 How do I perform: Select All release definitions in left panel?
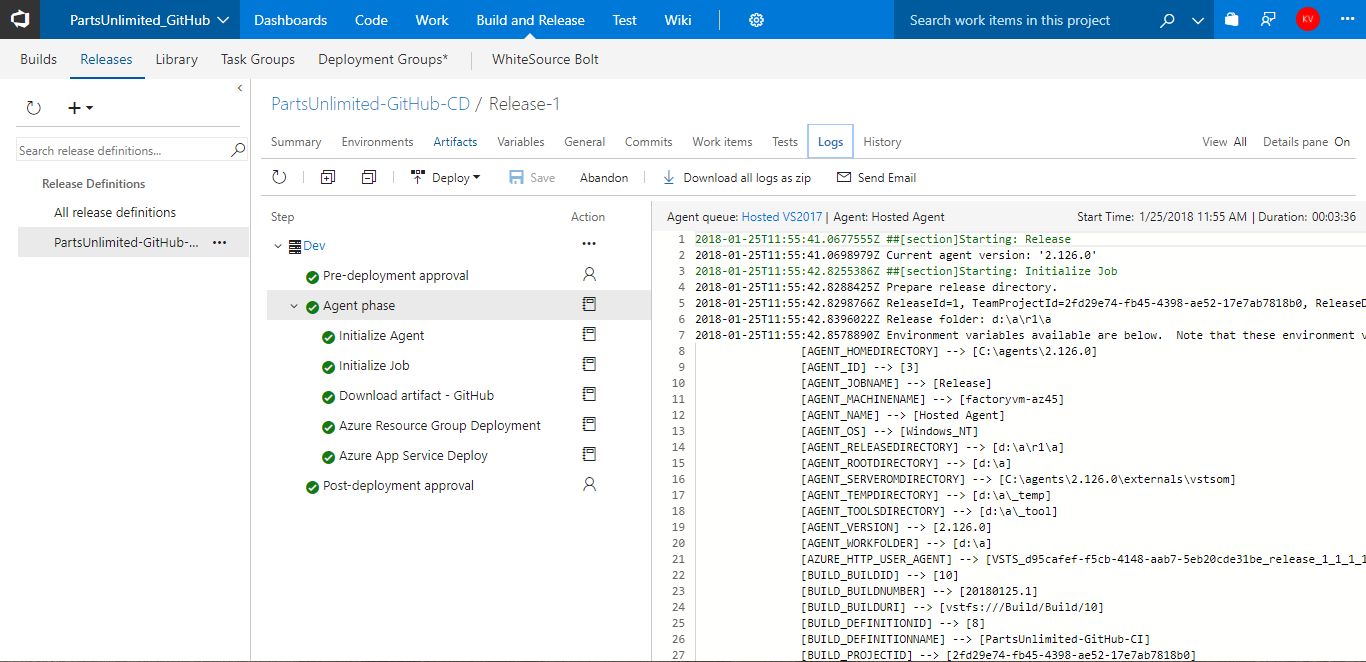click(x=115, y=212)
